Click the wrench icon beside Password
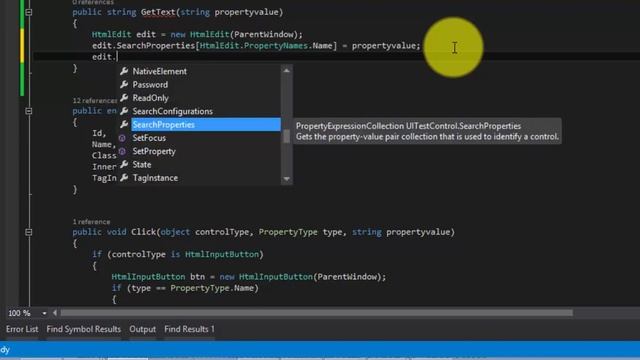 coord(124,84)
